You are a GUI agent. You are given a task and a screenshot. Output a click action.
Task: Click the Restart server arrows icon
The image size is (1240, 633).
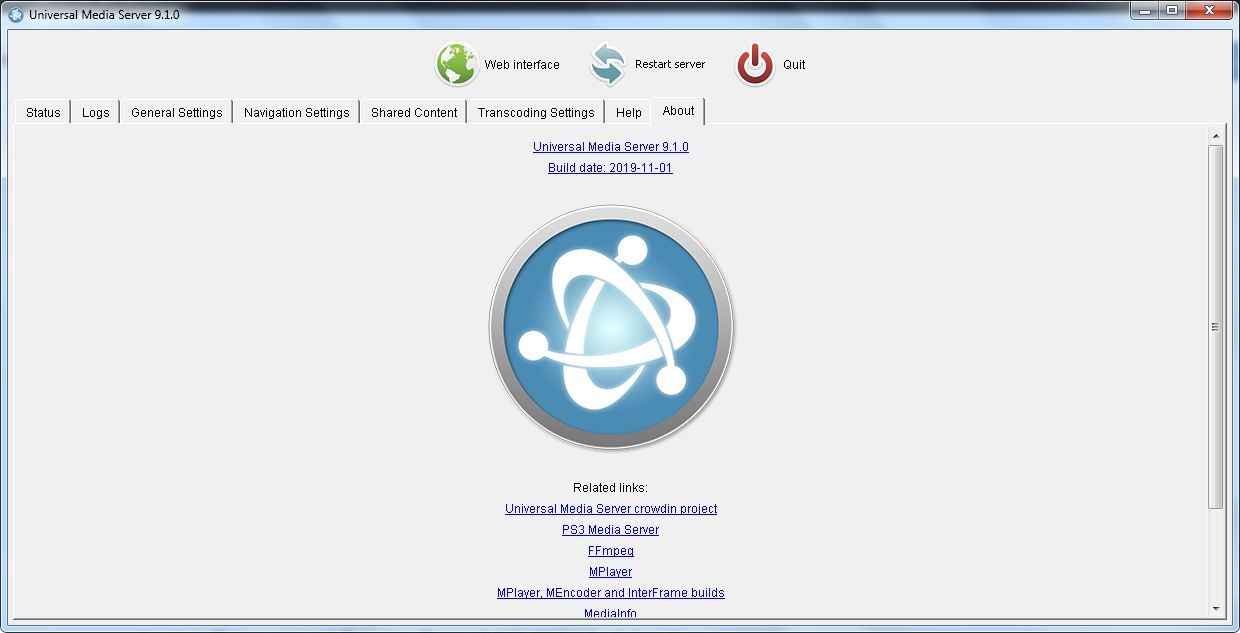(x=606, y=63)
